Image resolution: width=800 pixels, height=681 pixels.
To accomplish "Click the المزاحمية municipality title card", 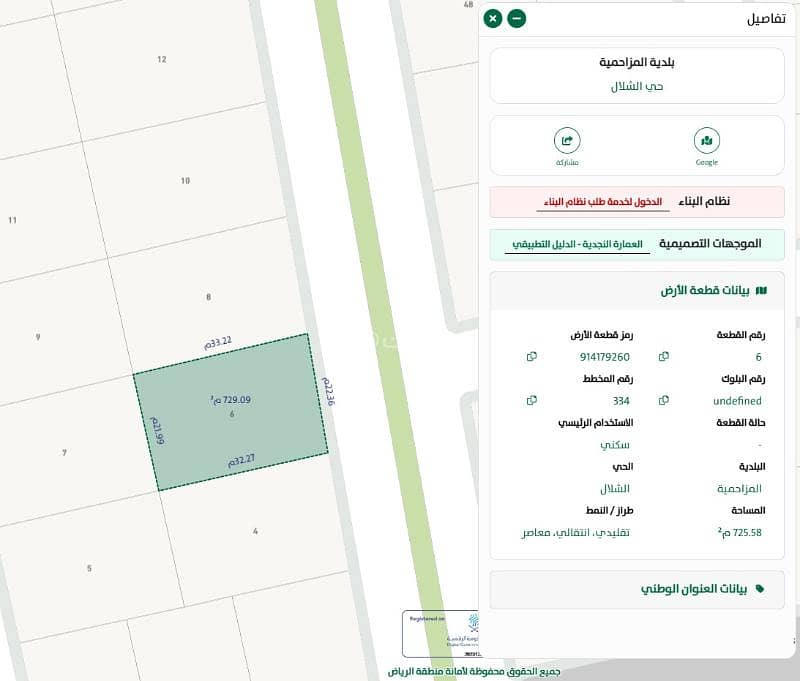I will [x=637, y=75].
